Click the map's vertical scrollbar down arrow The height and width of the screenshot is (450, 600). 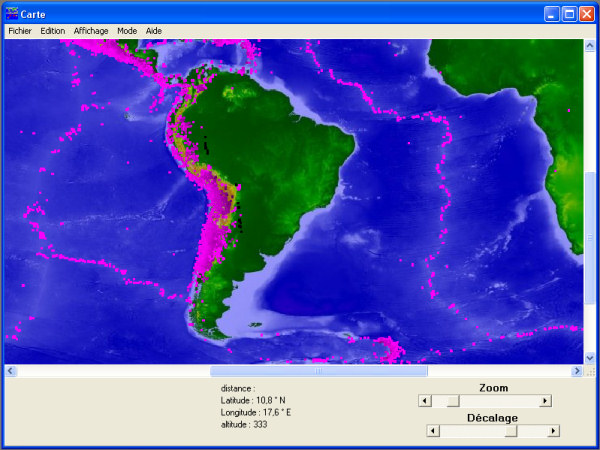coord(589,358)
